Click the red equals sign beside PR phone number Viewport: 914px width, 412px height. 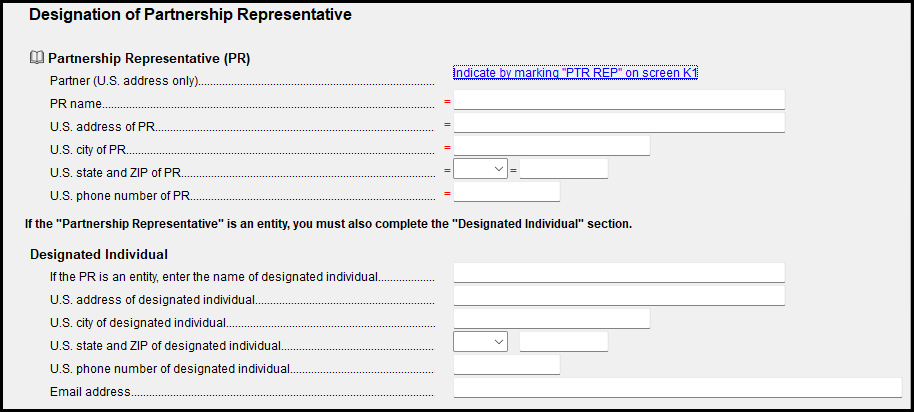pyautogui.click(x=447, y=193)
